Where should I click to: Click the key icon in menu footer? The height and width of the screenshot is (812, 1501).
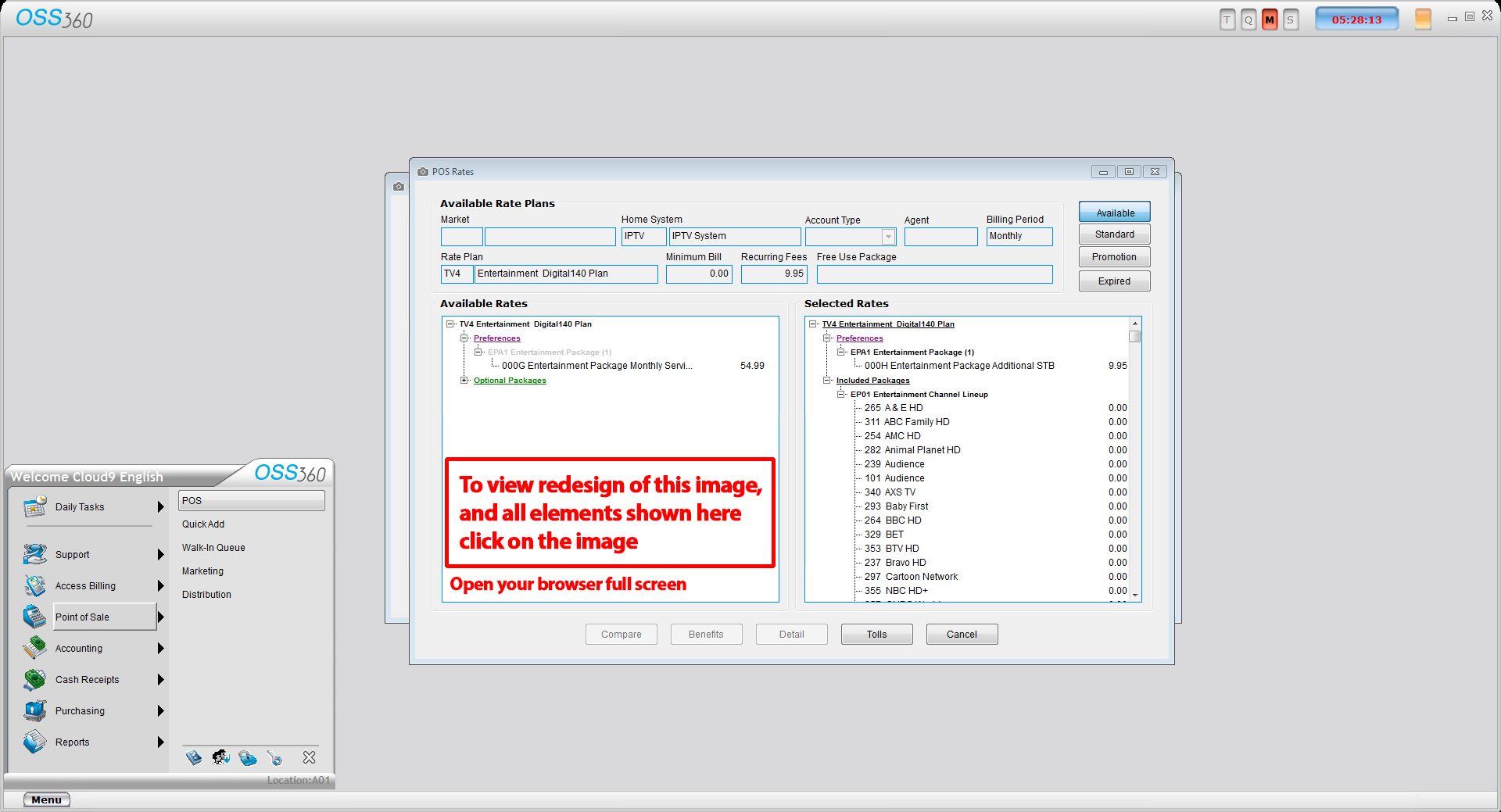[x=275, y=757]
